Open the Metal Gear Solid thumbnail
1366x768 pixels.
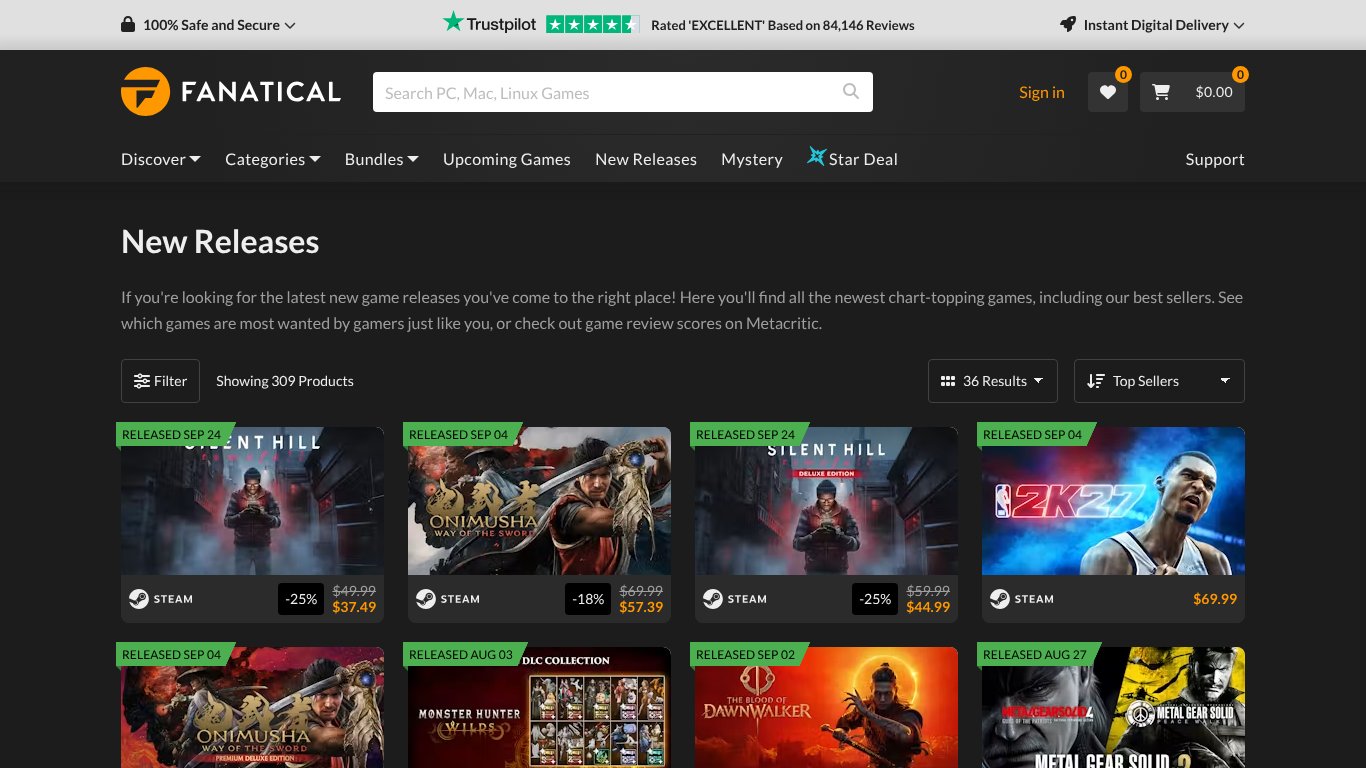coord(1113,707)
